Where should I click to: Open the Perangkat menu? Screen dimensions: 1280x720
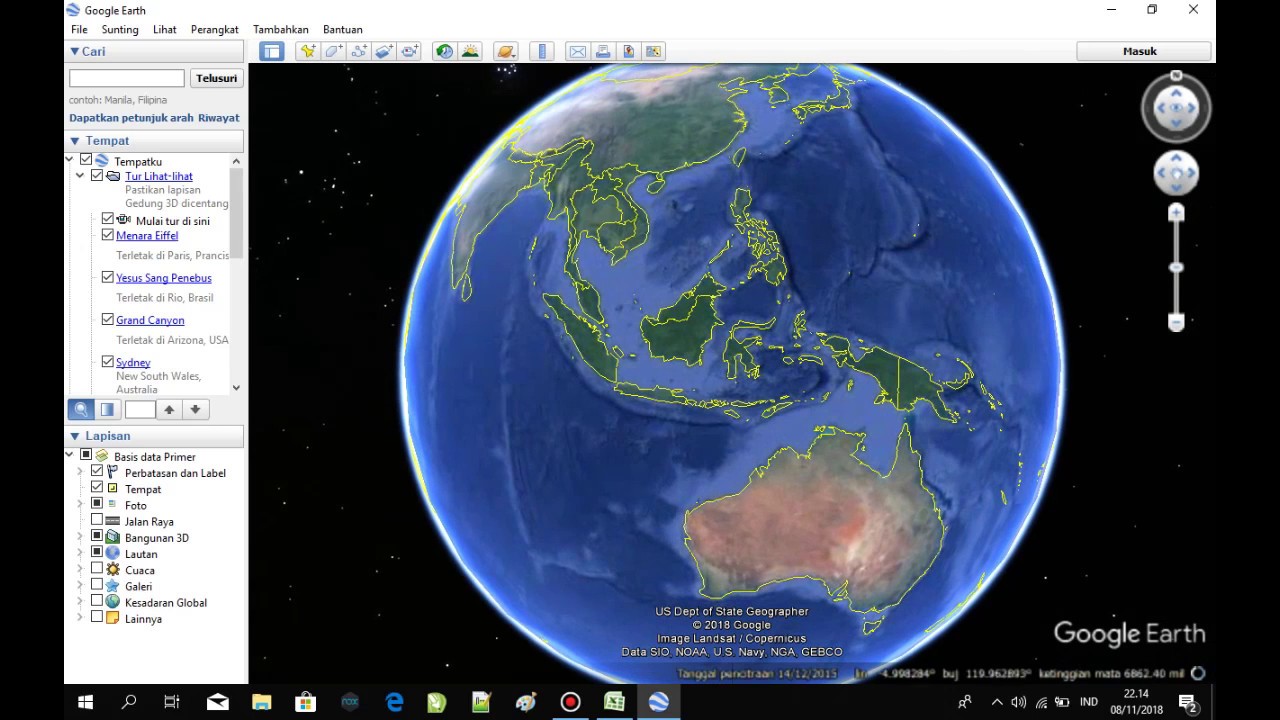pos(214,30)
